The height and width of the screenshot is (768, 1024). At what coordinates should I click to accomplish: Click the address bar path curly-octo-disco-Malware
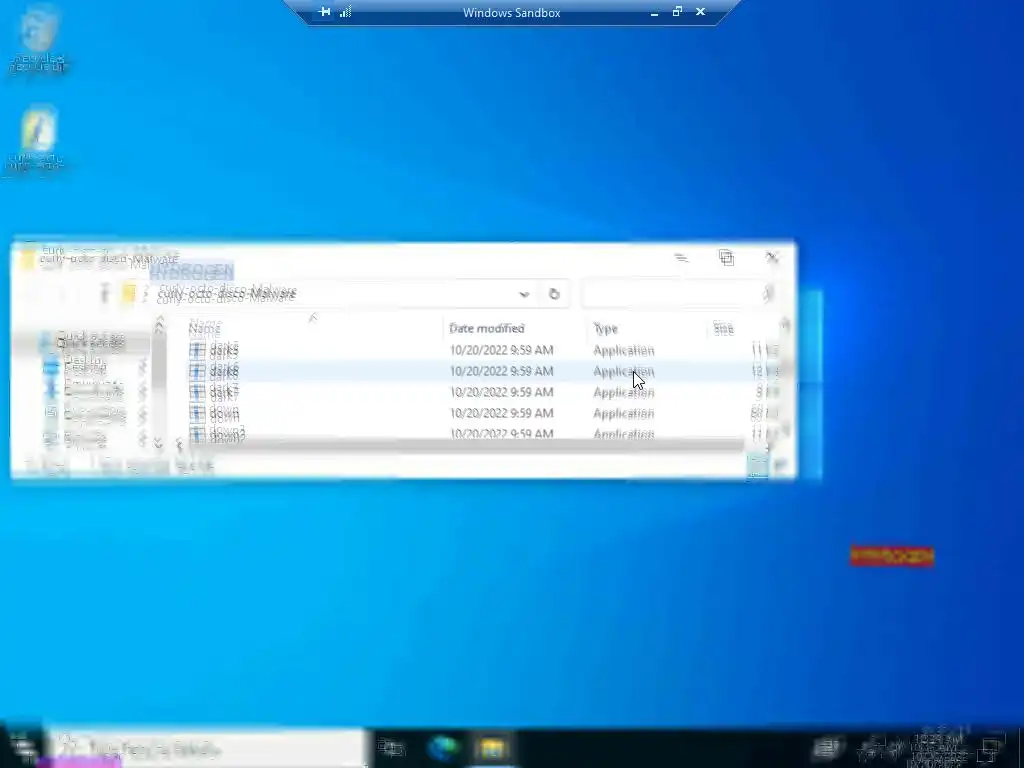coord(227,293)
